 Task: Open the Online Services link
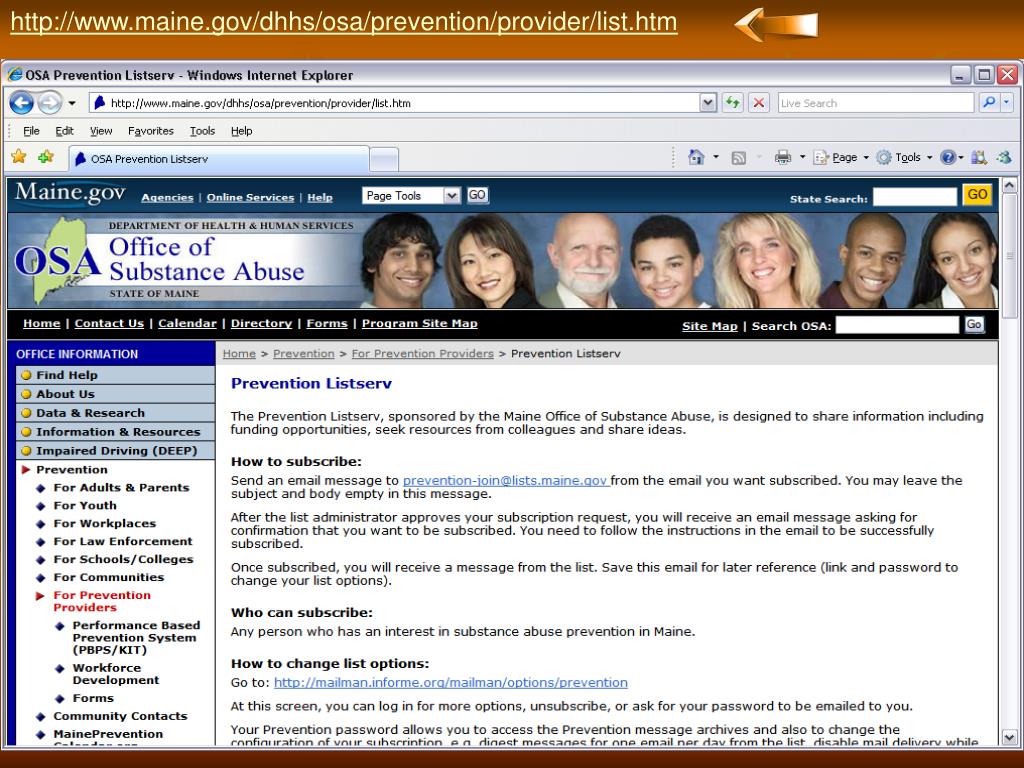250,197
